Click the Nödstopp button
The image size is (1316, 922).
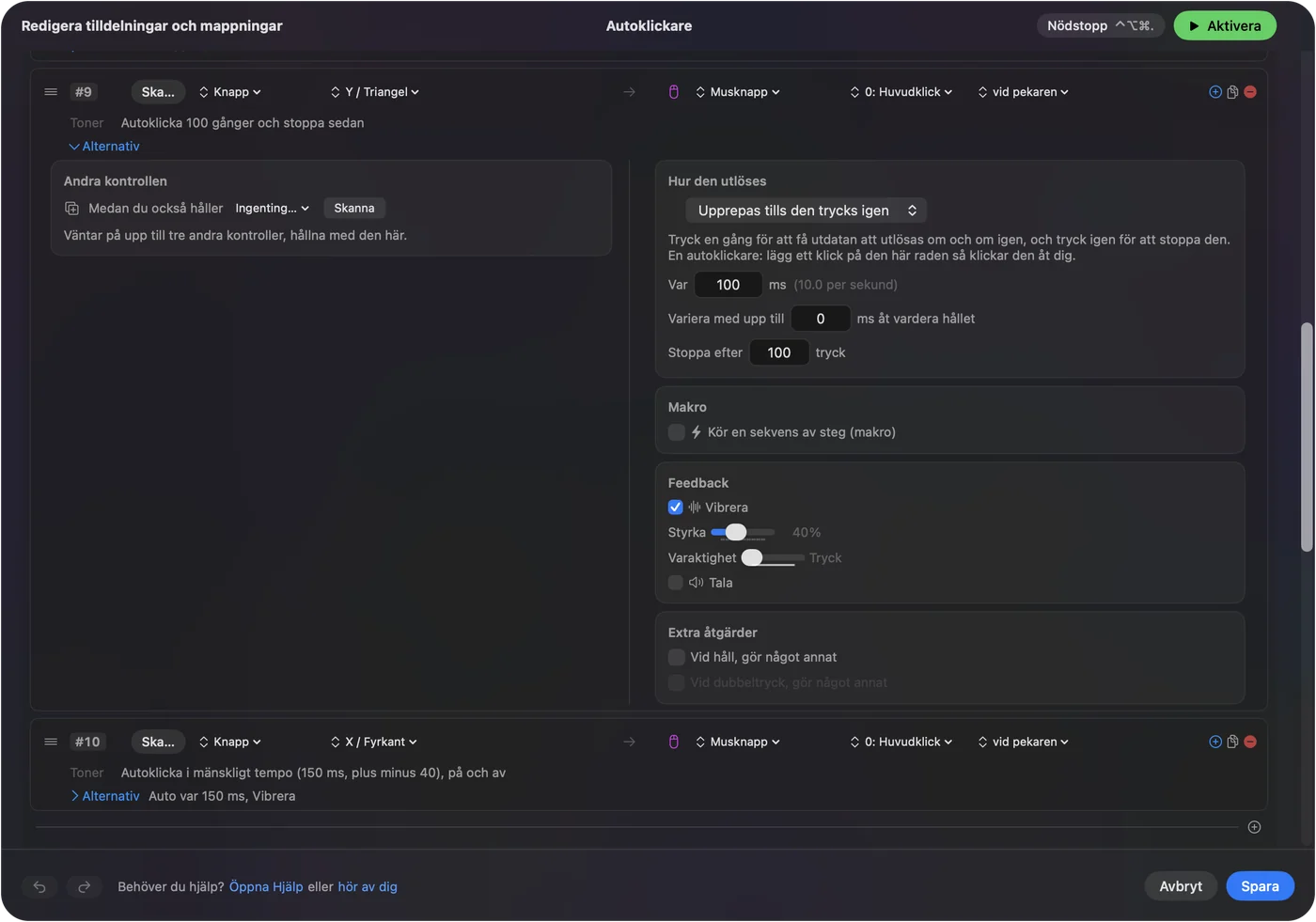(x=1101, y=25)
